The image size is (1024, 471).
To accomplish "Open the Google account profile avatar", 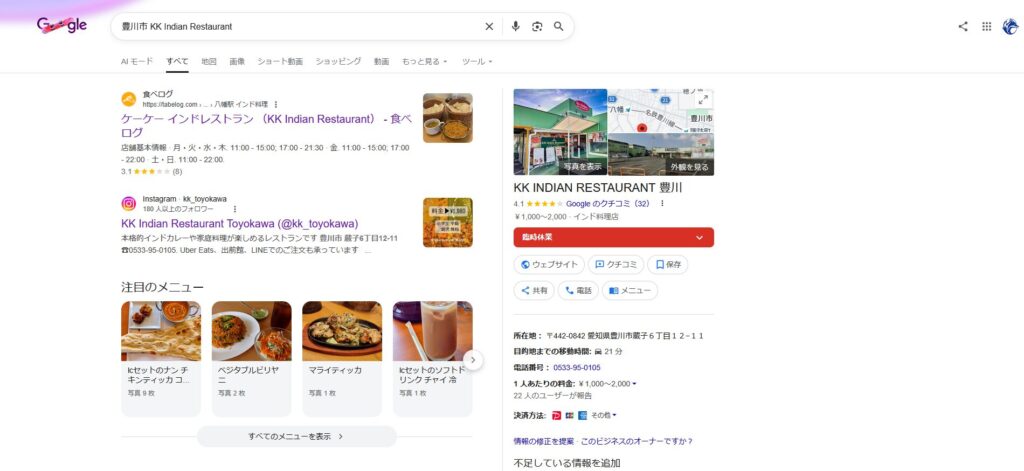I will tap(1010, 27).
